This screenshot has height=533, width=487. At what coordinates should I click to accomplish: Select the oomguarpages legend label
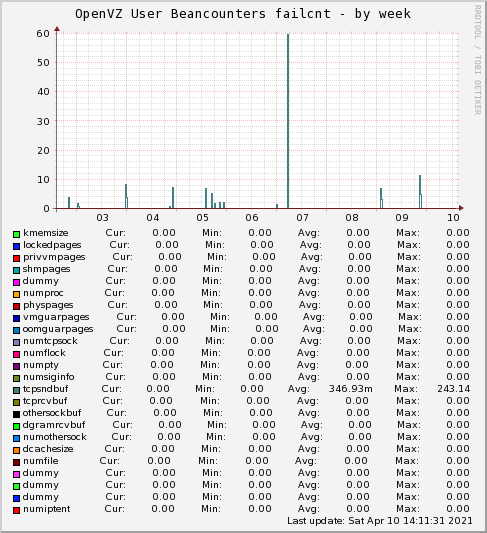click(58, 329)
